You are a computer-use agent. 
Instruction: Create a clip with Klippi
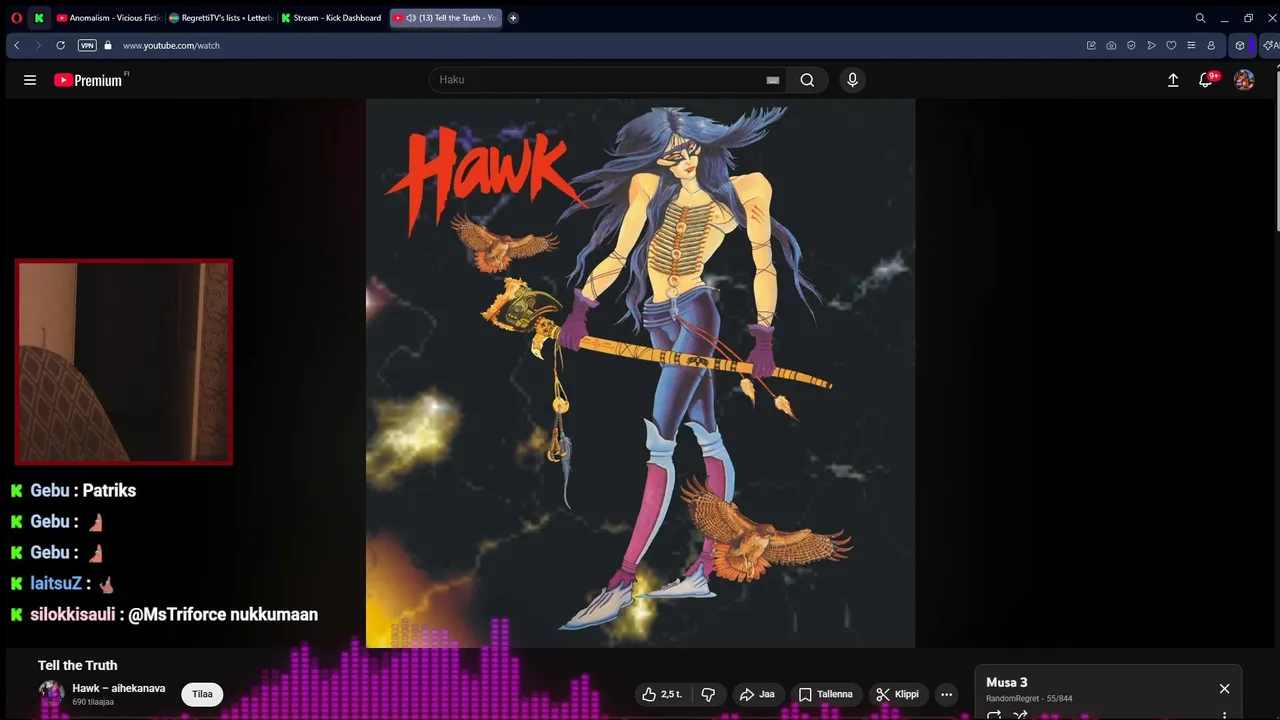[897, 694]
